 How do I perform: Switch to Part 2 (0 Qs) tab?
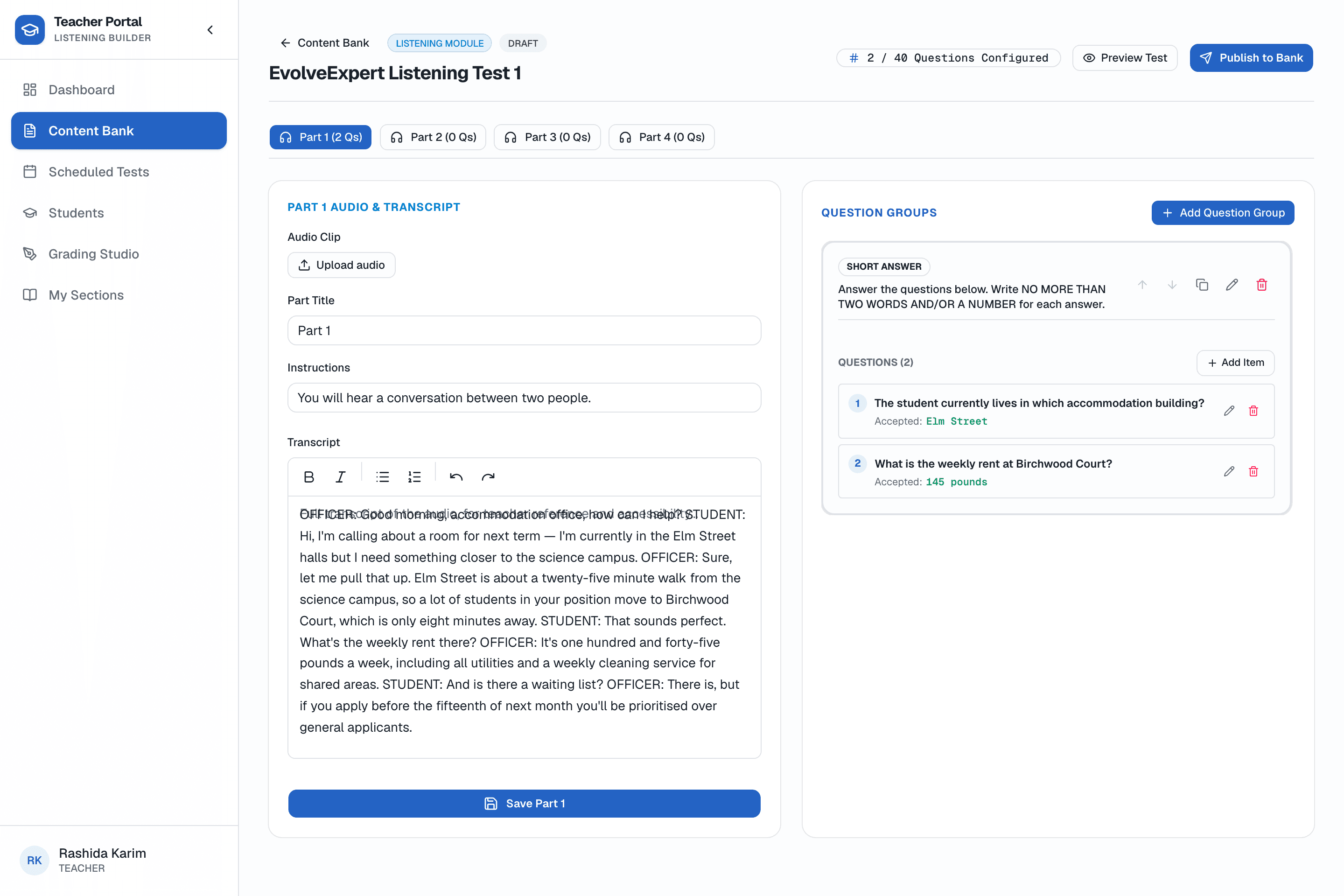pyautogui.click(x=433, y=137)
